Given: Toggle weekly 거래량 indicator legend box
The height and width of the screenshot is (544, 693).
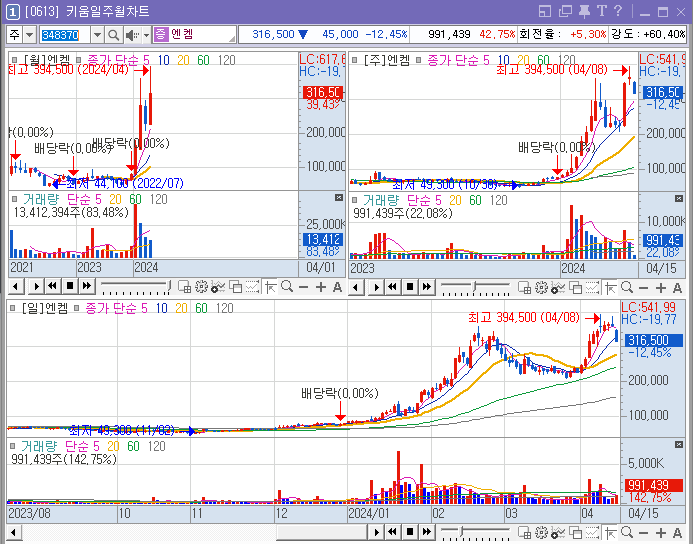Looking at the screenshot, I should click(x=354, y=200).
